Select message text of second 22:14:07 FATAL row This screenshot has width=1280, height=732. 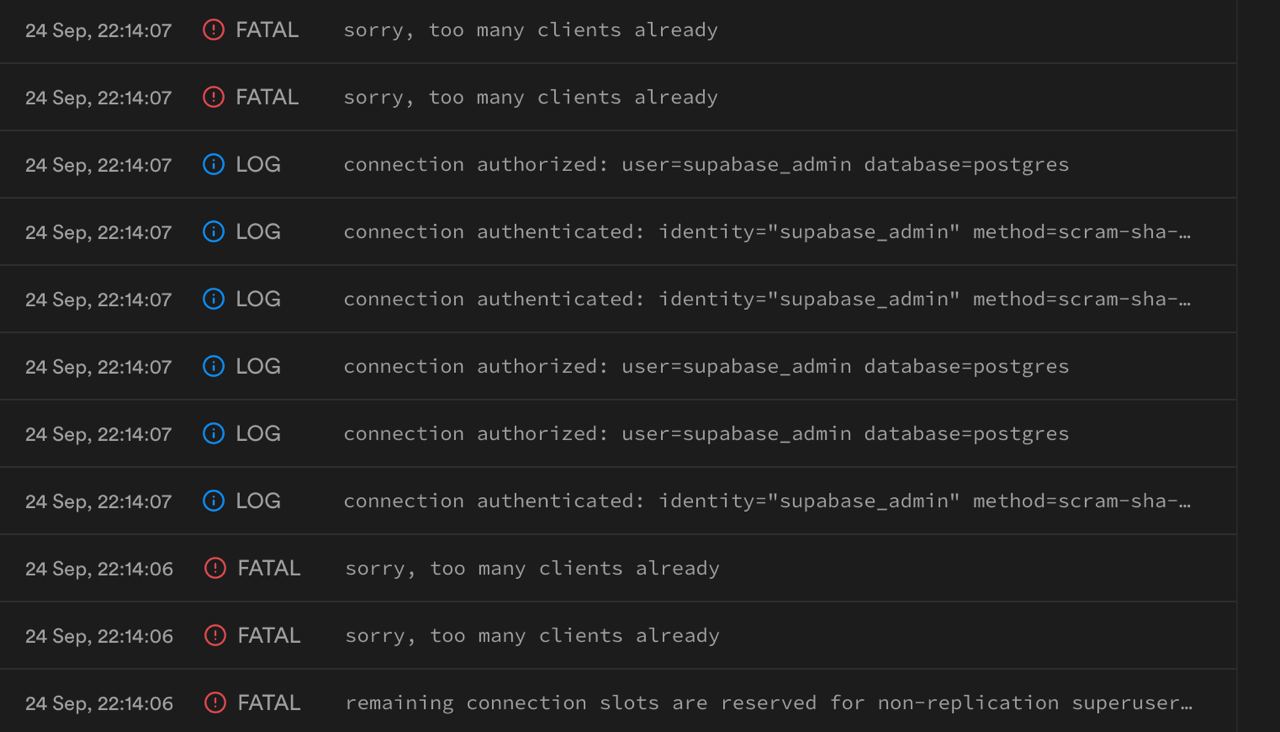click(530, 97)
